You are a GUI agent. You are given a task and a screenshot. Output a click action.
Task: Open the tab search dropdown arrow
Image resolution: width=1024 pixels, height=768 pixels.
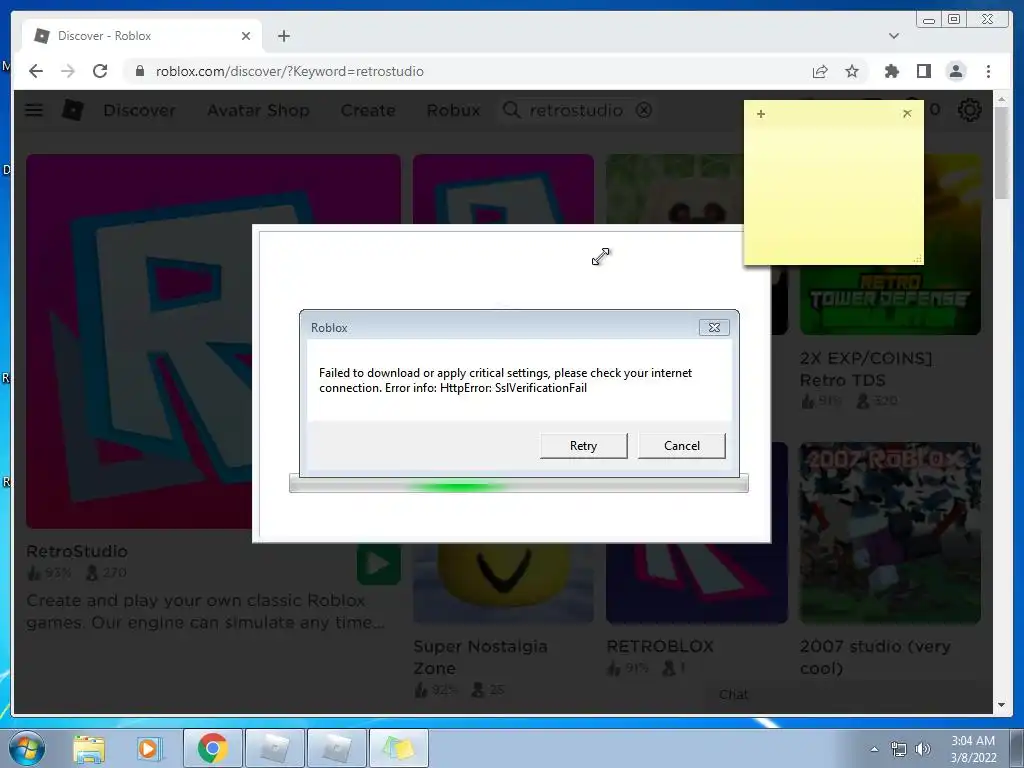coord(894,36)
